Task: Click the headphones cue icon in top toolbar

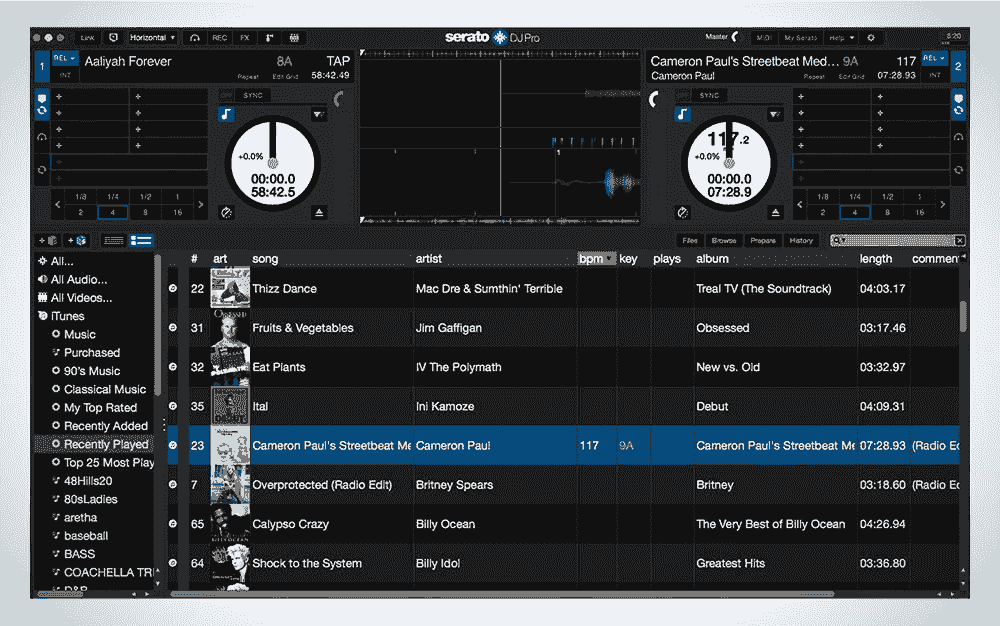Action: [x=195, y=38]
